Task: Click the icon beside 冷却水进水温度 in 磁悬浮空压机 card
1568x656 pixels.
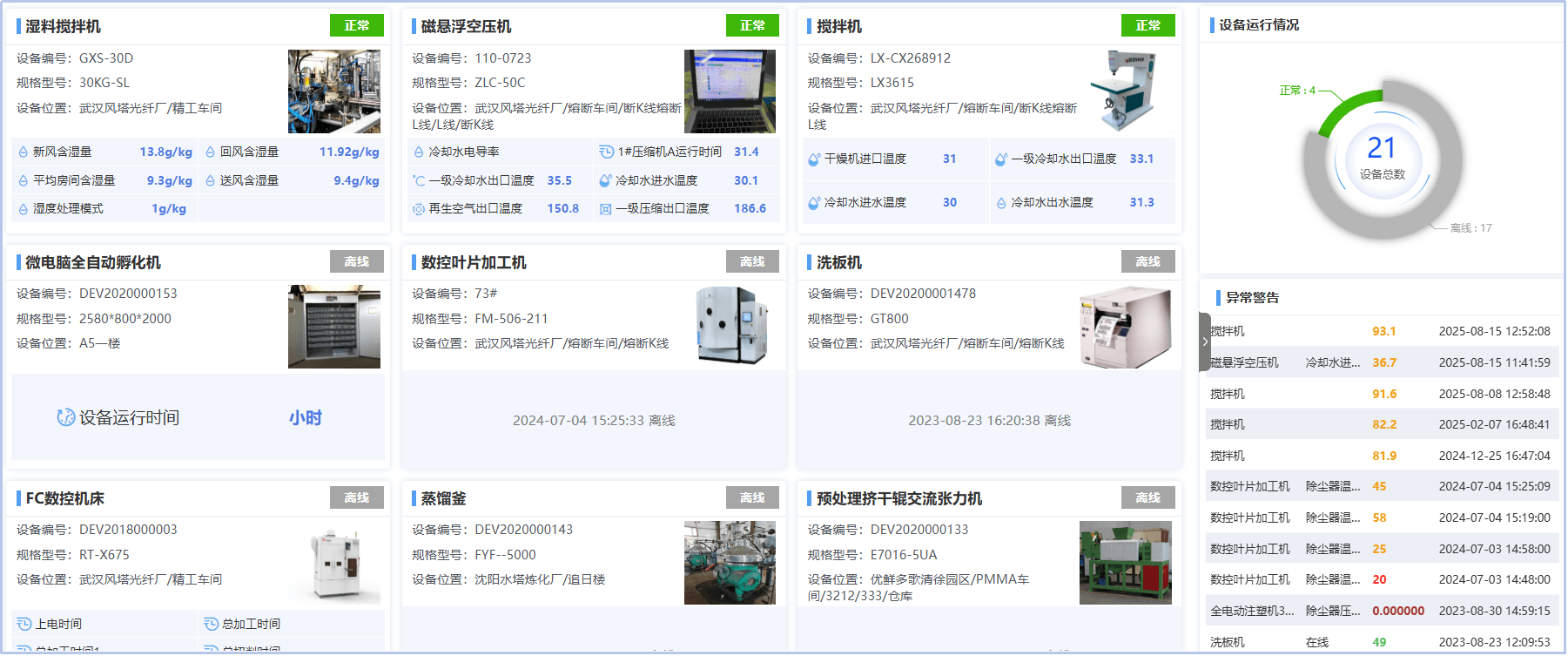Action: click(606, 181)
